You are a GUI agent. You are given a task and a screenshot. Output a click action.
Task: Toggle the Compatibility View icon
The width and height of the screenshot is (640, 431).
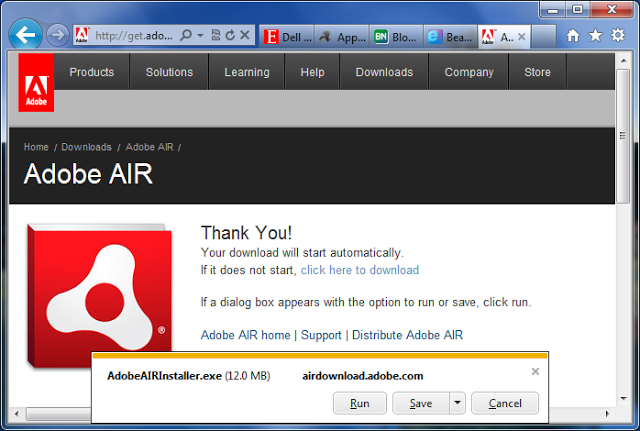[x=216, y=35]
